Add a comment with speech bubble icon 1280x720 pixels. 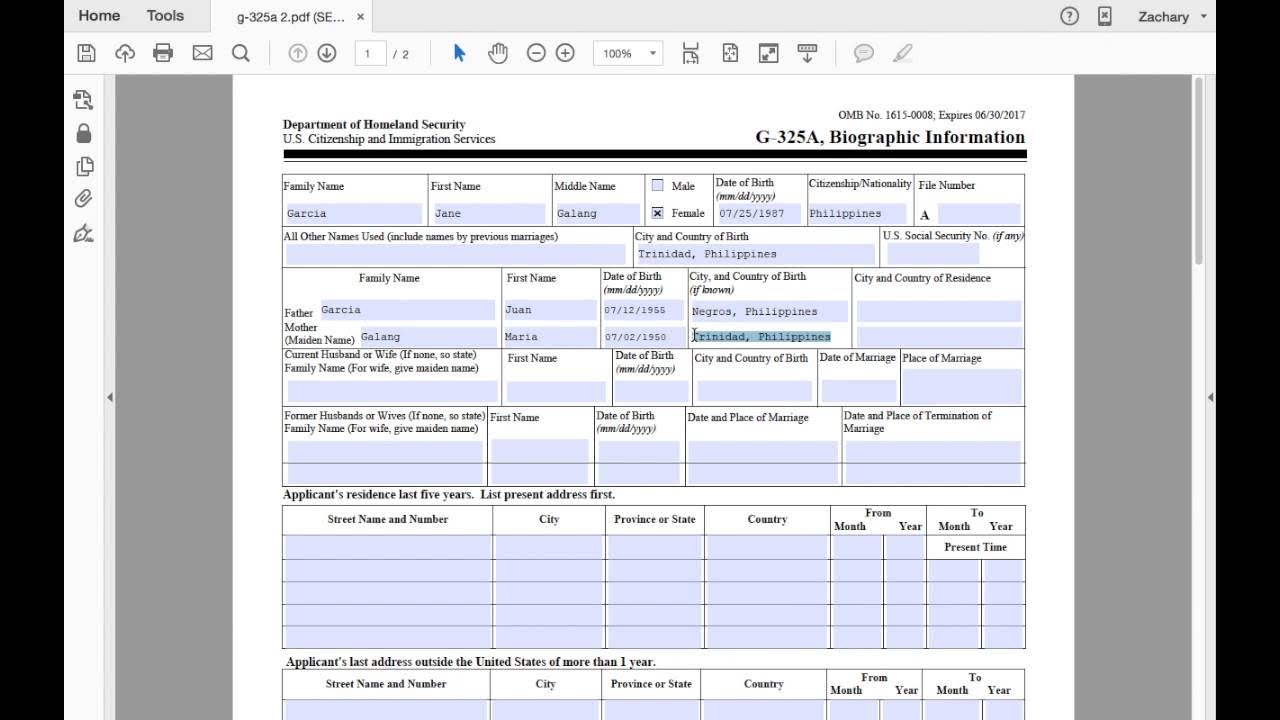coord(864,53)
